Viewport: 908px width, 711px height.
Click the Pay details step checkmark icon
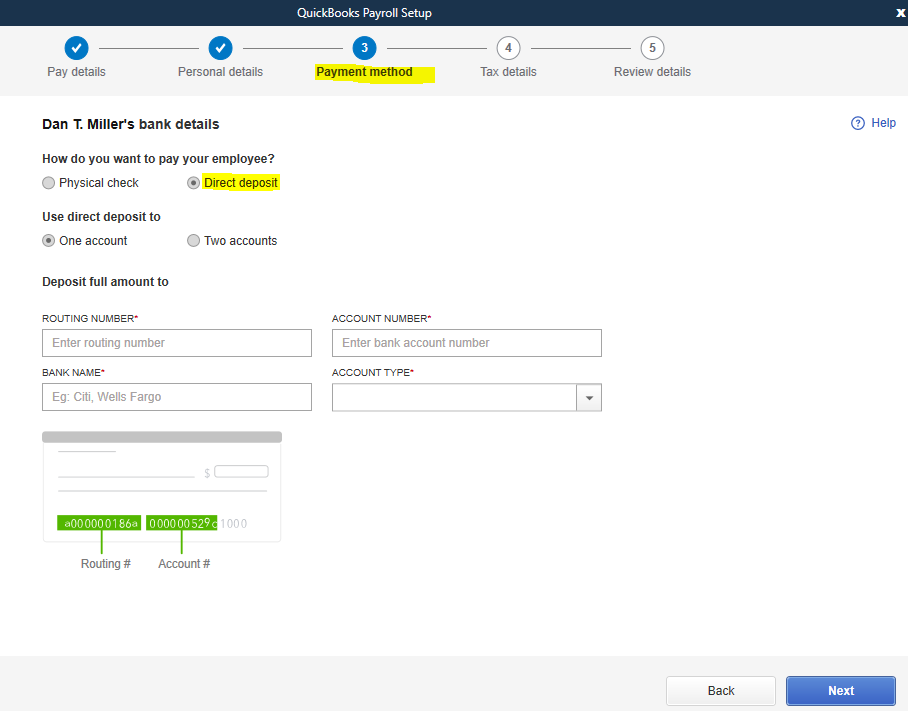point(76,48)
